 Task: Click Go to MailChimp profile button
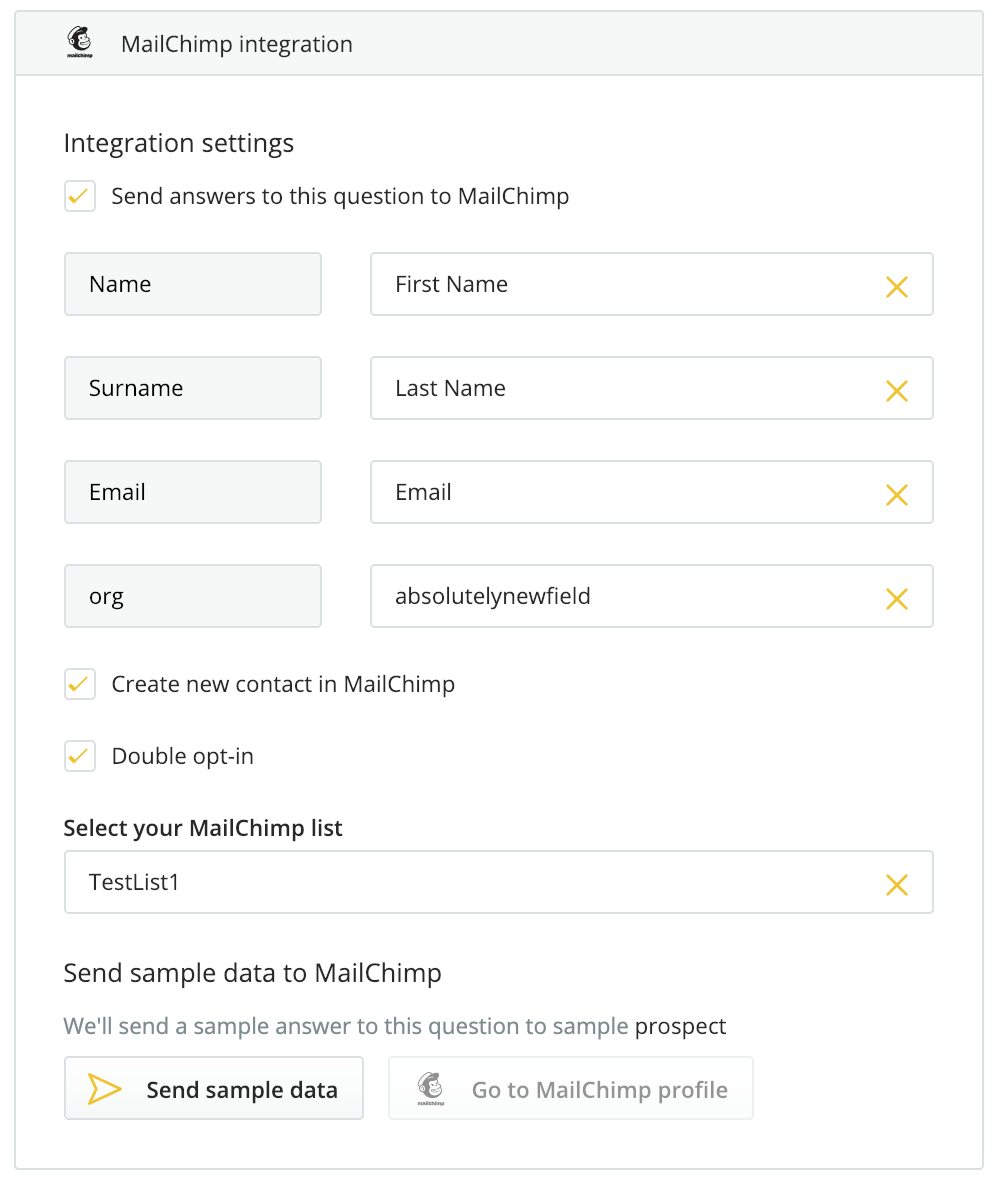click(570, 1089)
